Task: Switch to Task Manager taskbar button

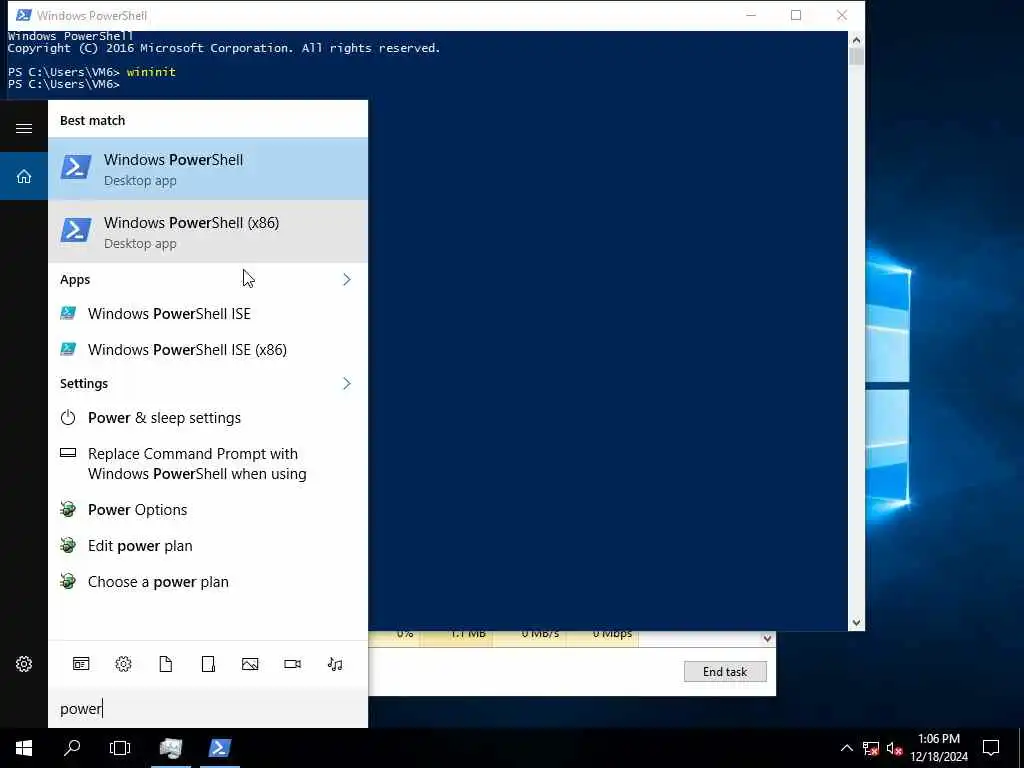Action: tap(170, 748)
